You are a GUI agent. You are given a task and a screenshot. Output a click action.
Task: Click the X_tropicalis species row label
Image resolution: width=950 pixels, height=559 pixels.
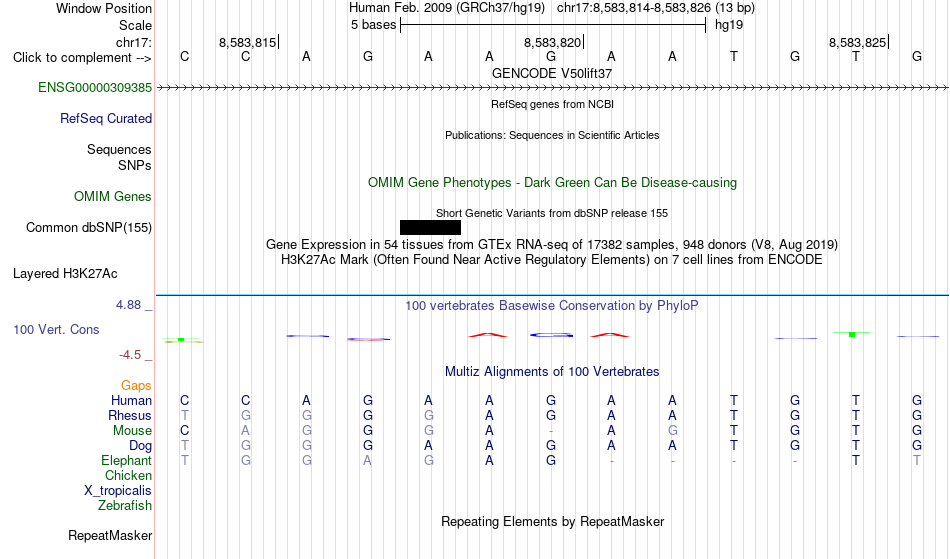click(118, 491)
